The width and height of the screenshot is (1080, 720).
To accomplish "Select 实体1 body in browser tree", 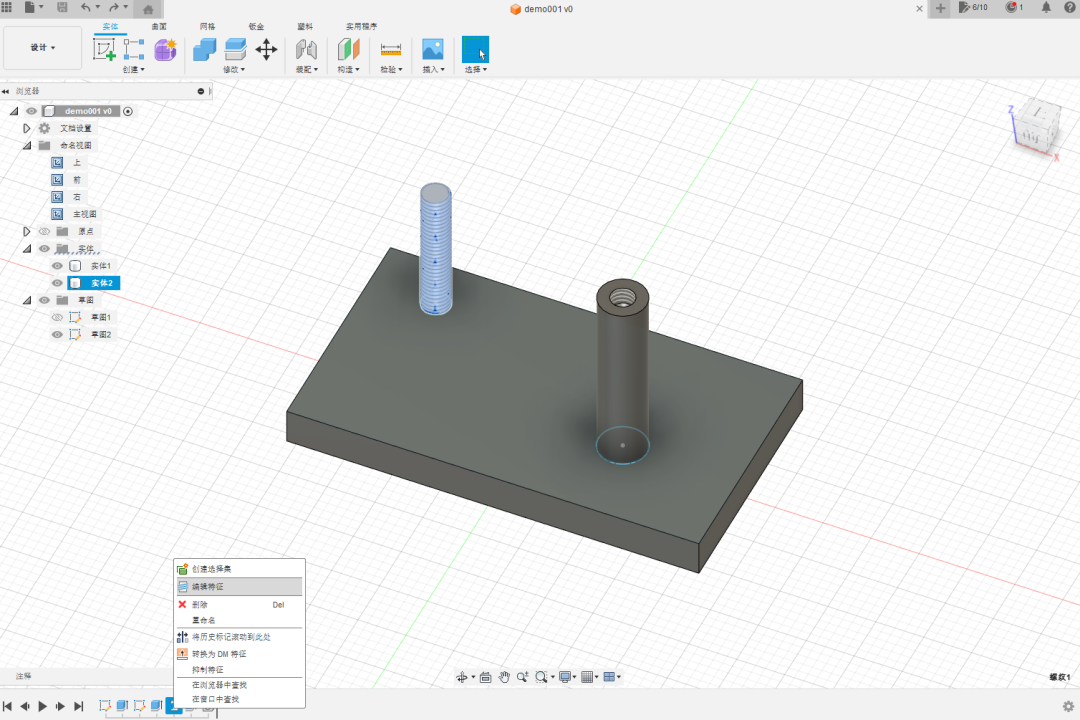I will tap(101, 266).
